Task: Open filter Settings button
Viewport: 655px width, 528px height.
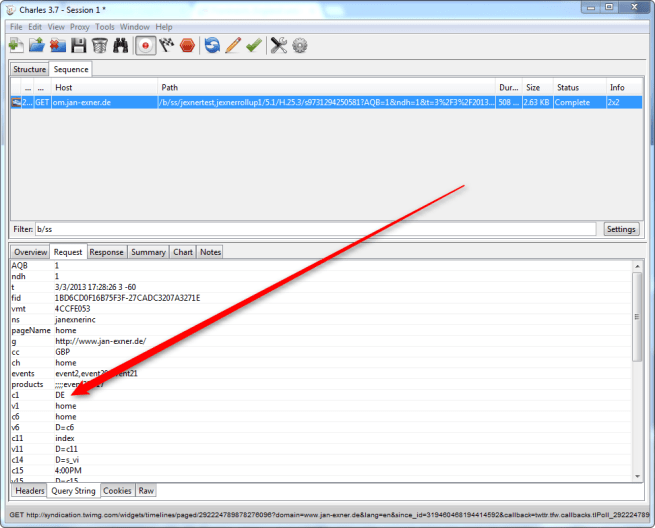Action: (x=621, y=229)
